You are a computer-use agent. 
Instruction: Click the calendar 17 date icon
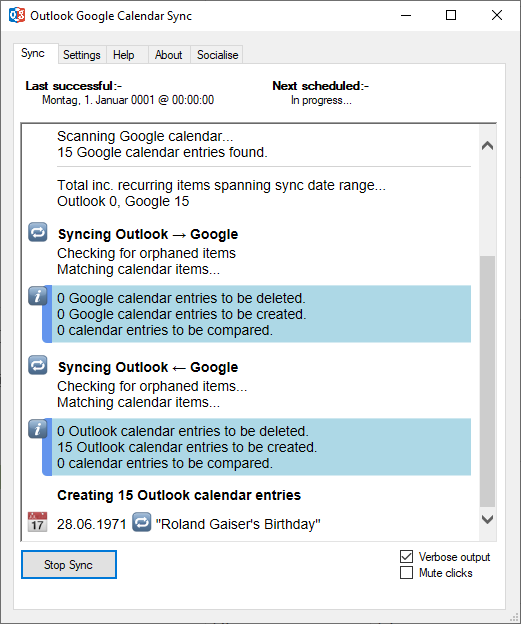tap(37, 522)
